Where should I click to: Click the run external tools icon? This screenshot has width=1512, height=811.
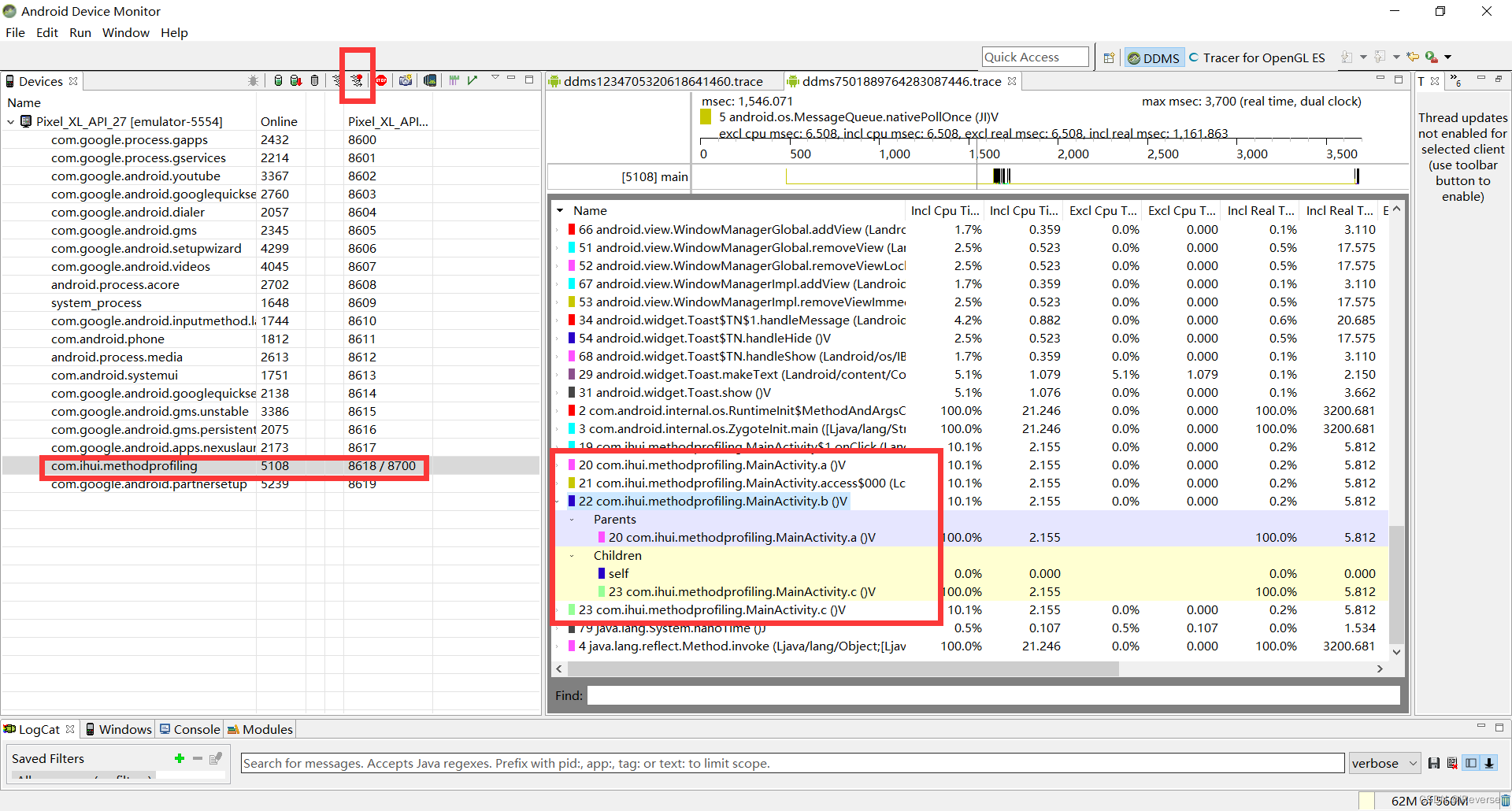[1432, 57]
